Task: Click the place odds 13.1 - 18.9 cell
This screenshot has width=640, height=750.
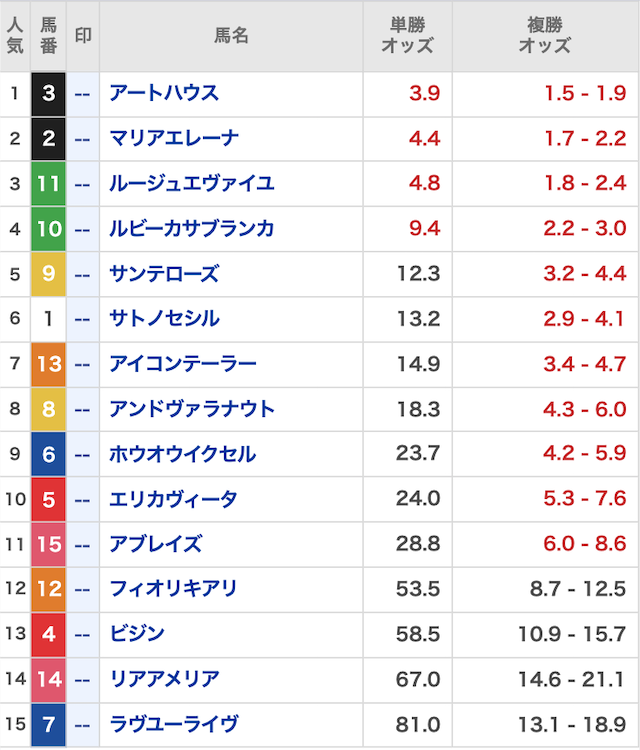Action: pyautogui.click(x=571, y=724)
